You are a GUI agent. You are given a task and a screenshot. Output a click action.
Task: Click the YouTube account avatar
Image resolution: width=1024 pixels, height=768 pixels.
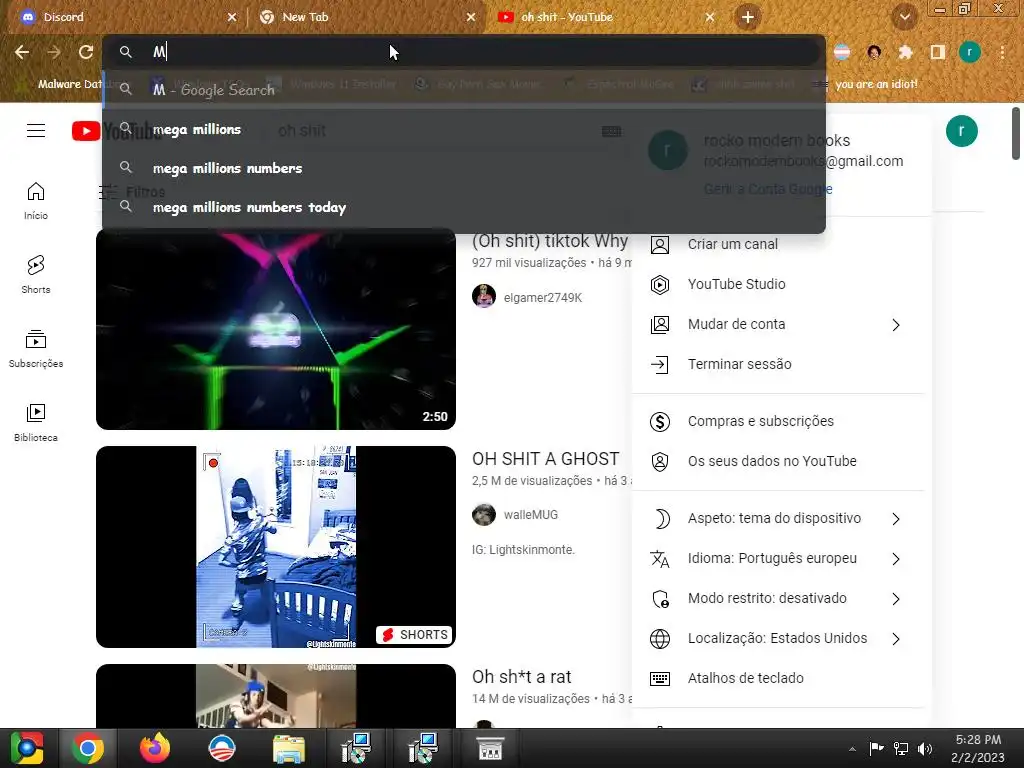961,131
